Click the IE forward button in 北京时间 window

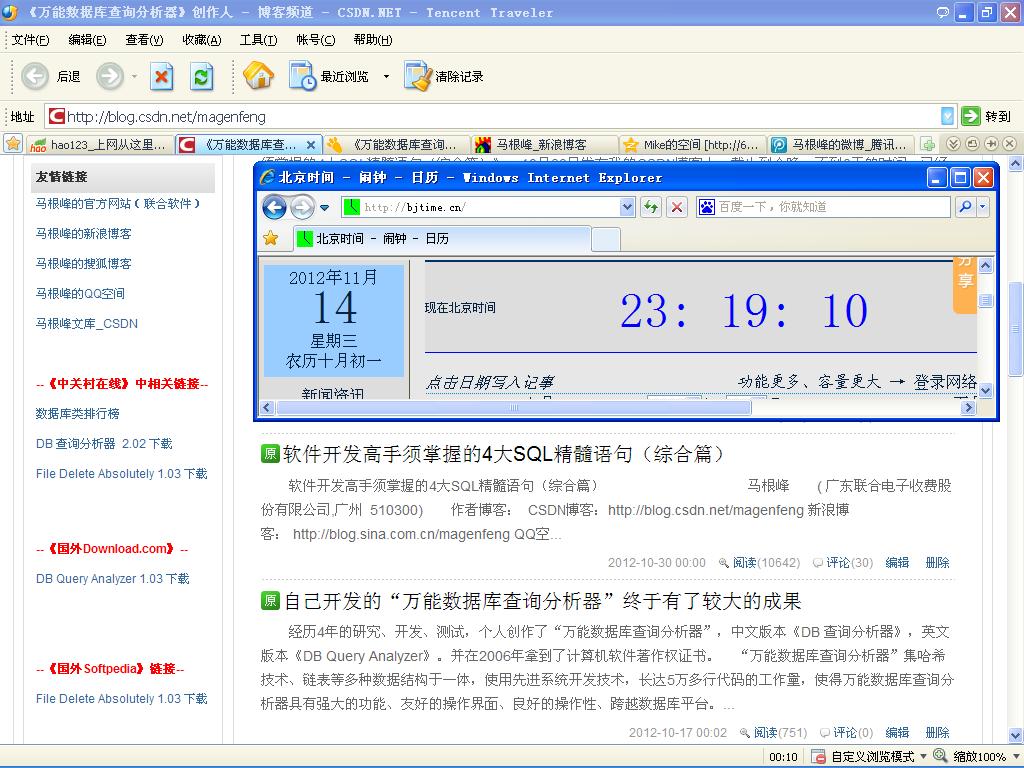302,208
